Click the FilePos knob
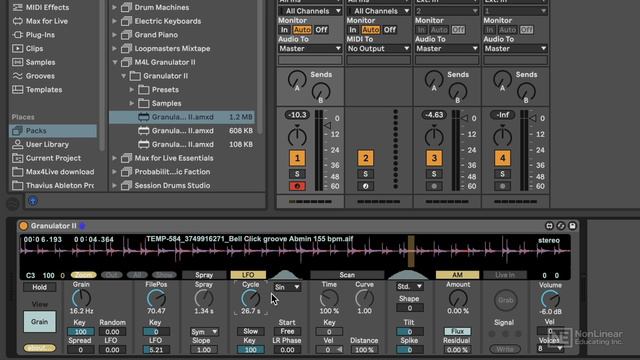This screenshot has width=640, height=360. (156, 298)
